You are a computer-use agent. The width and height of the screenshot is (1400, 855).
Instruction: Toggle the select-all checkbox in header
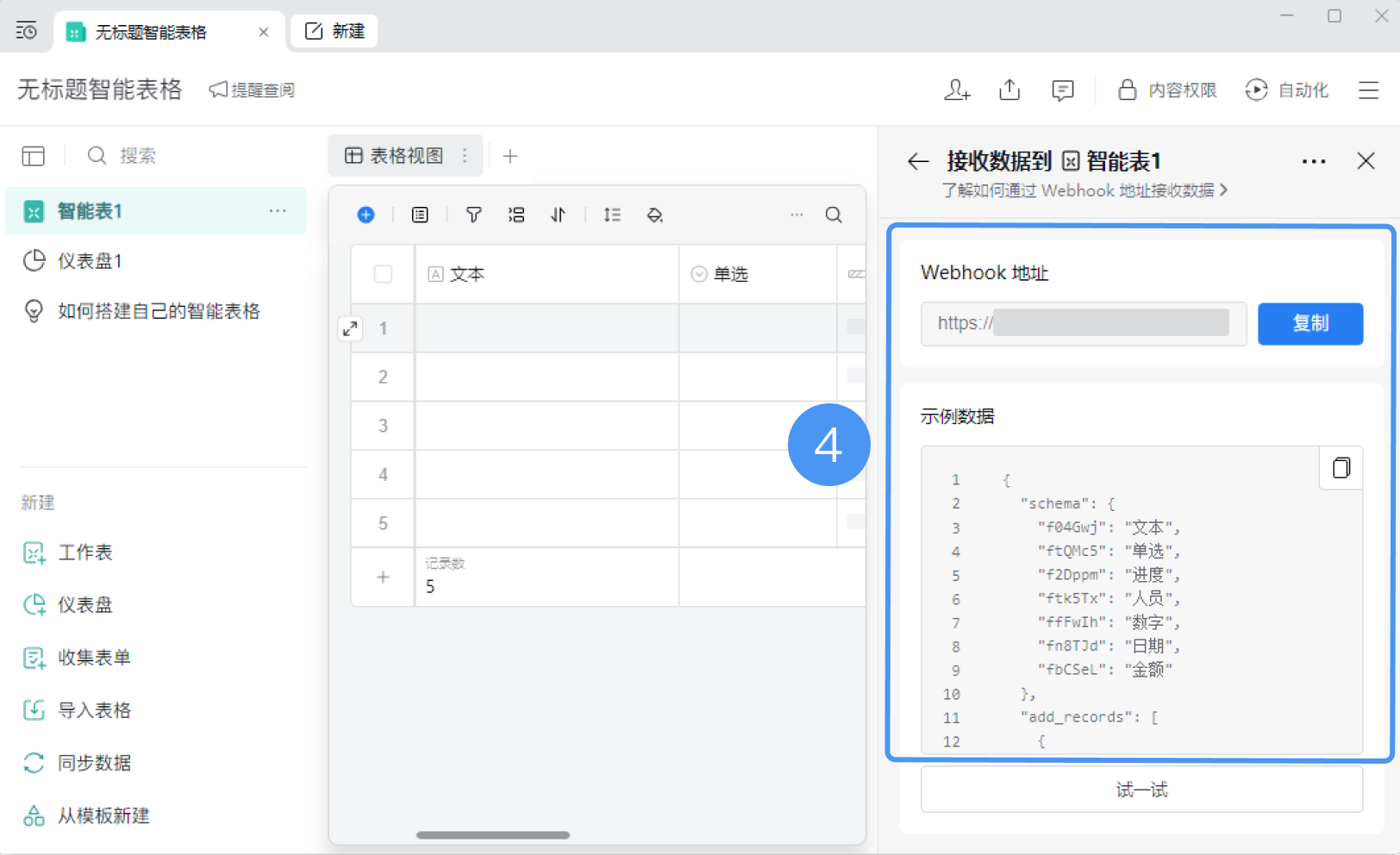pyautogui.click(x=383, y=274)
